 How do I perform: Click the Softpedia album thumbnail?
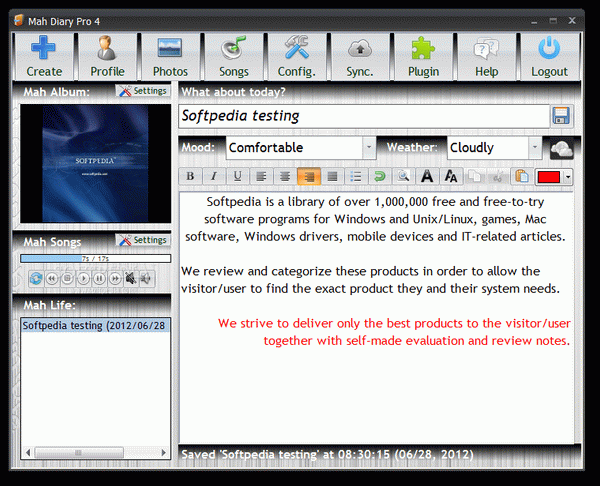coord(96,163)
